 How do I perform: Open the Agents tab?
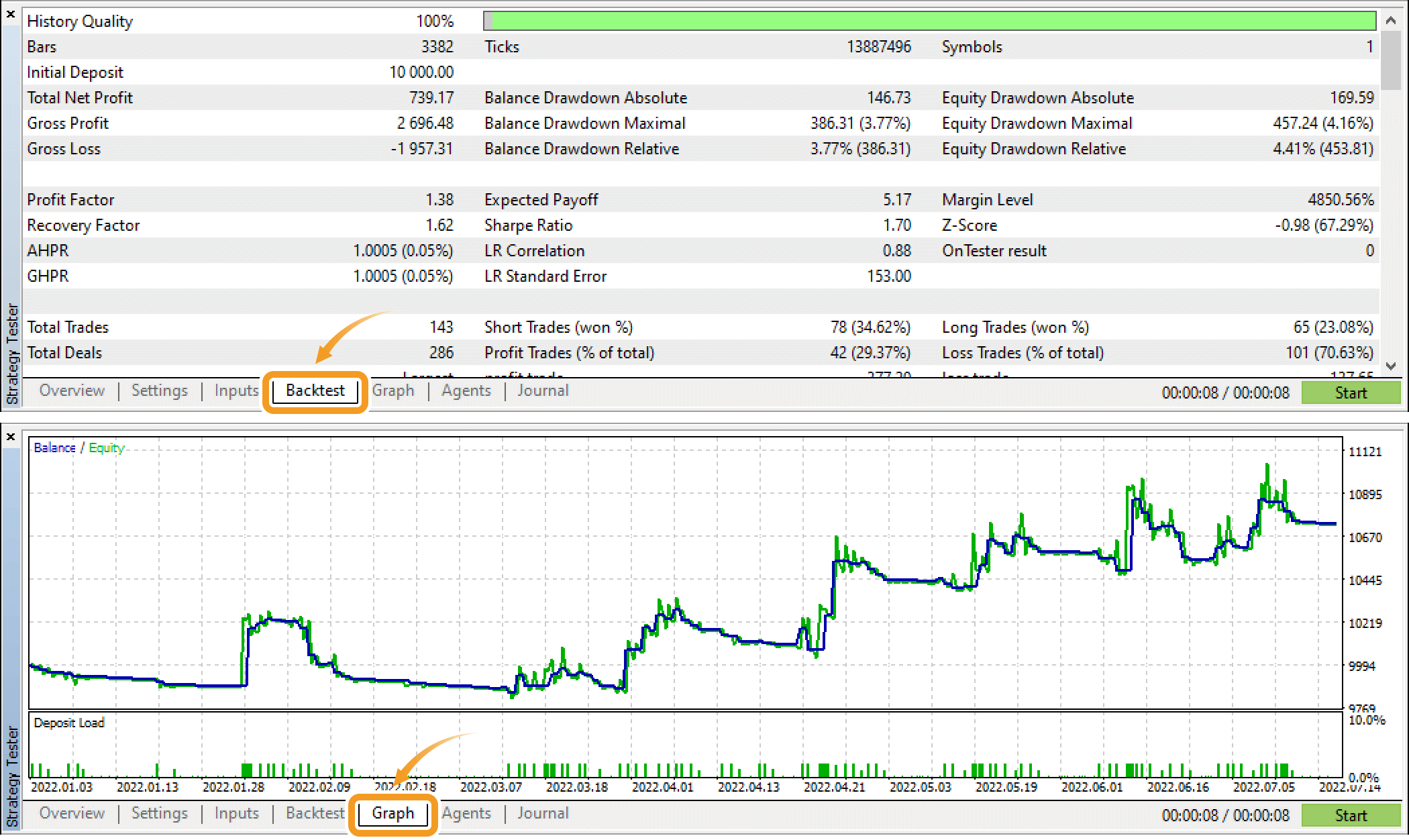(x=466, y=391)
